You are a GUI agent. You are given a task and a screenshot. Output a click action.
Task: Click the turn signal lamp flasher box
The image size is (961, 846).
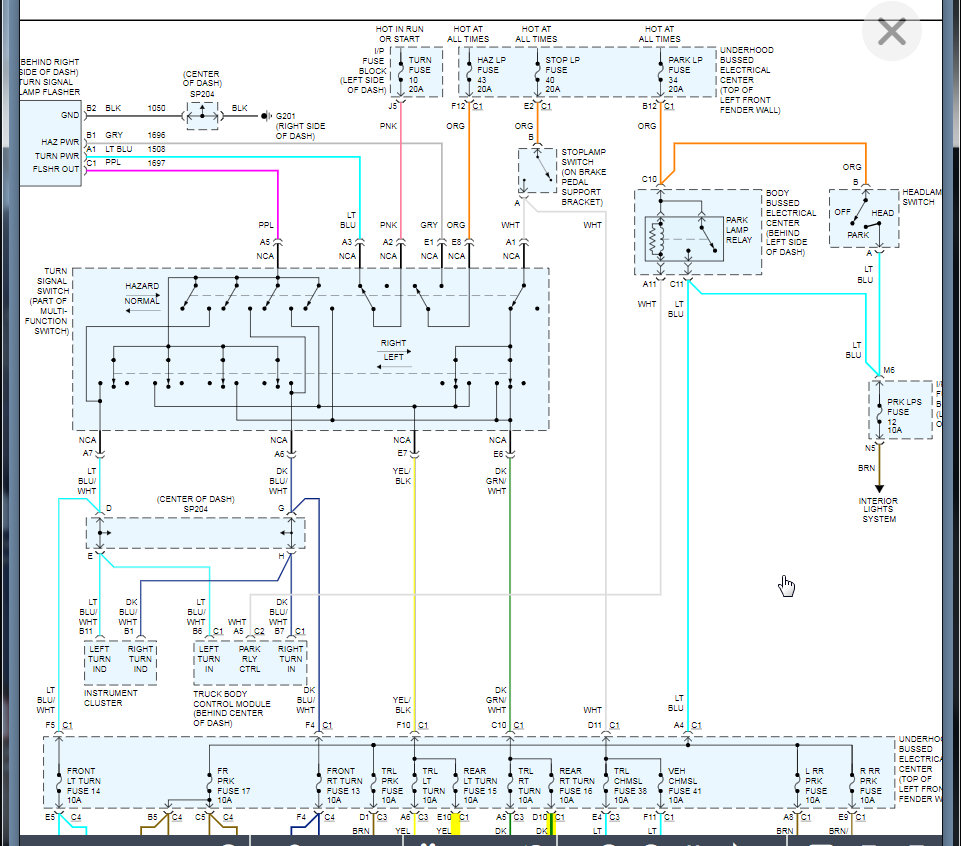[x=50, y=143]
